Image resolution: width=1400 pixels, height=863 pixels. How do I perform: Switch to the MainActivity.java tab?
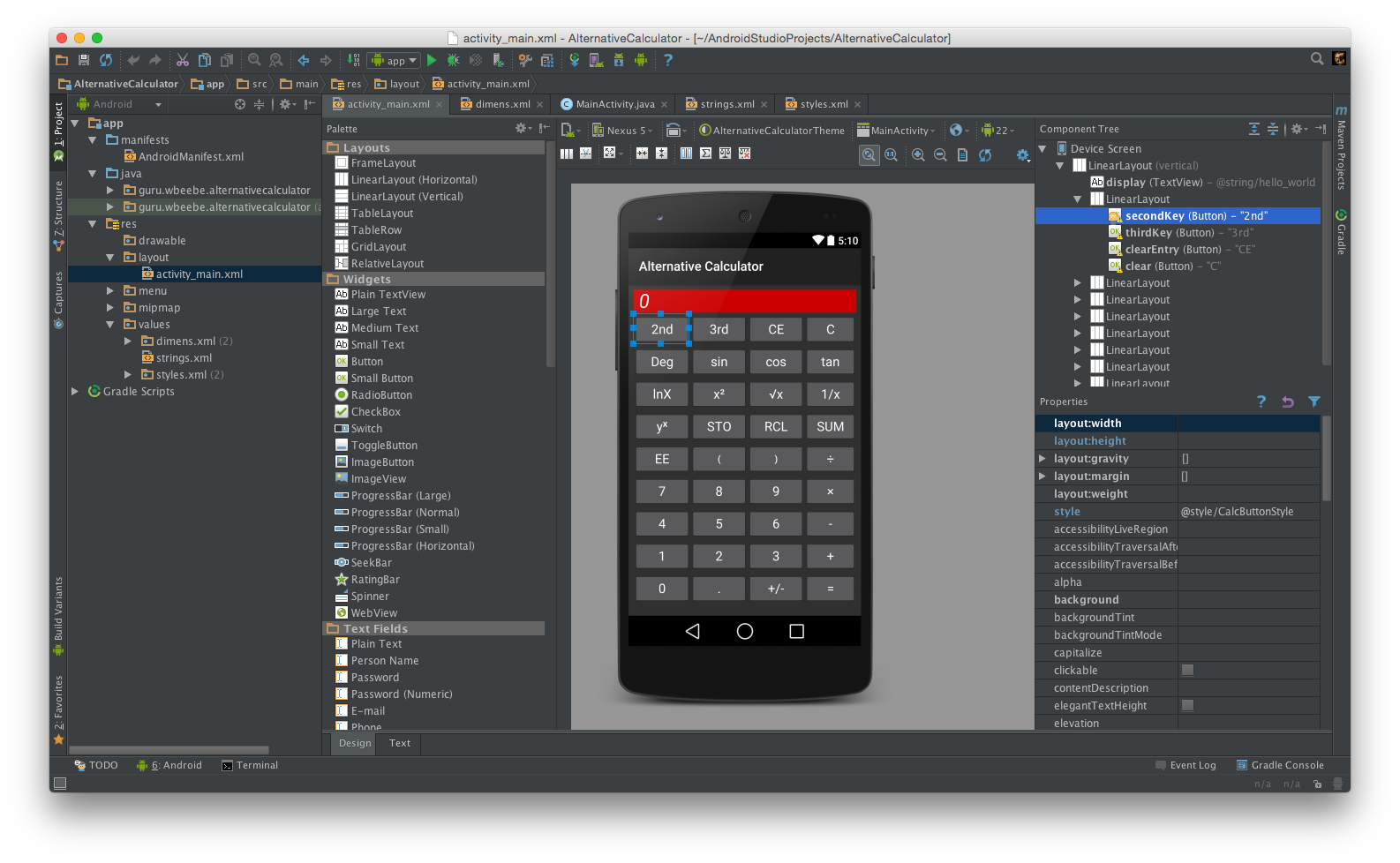[615, 104]
